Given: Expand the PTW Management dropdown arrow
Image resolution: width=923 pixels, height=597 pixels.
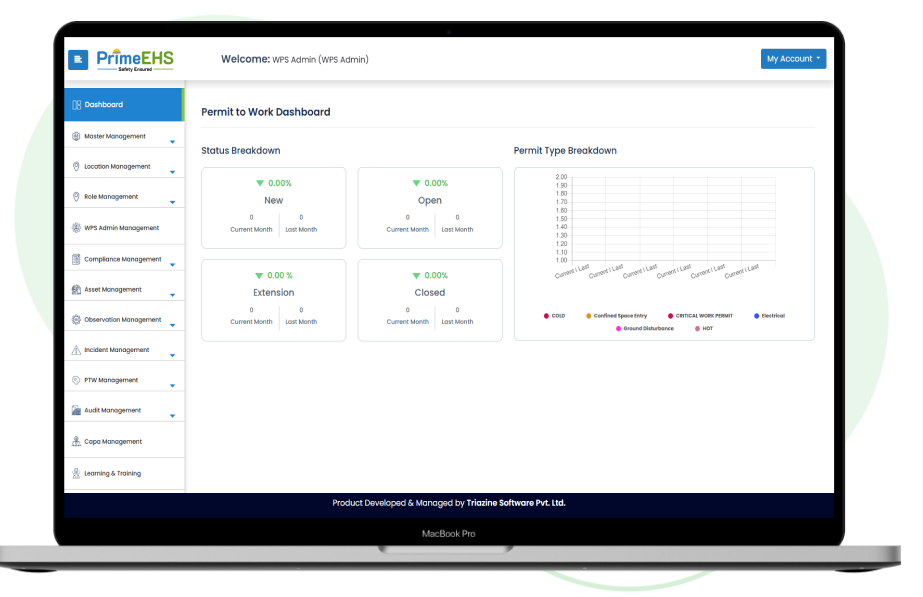Looking at the screenshot, I should pyautogui.click(x=172, y=386).
